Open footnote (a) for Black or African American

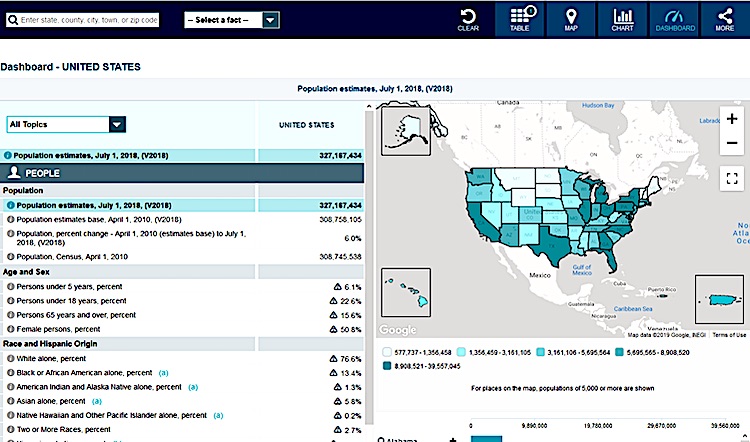tap(164, 373)
